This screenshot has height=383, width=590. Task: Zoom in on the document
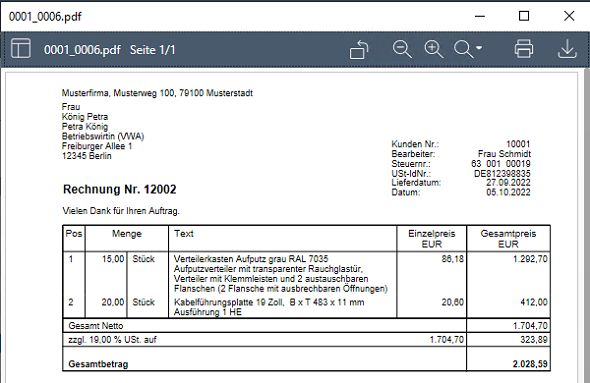tap(433, 49)
